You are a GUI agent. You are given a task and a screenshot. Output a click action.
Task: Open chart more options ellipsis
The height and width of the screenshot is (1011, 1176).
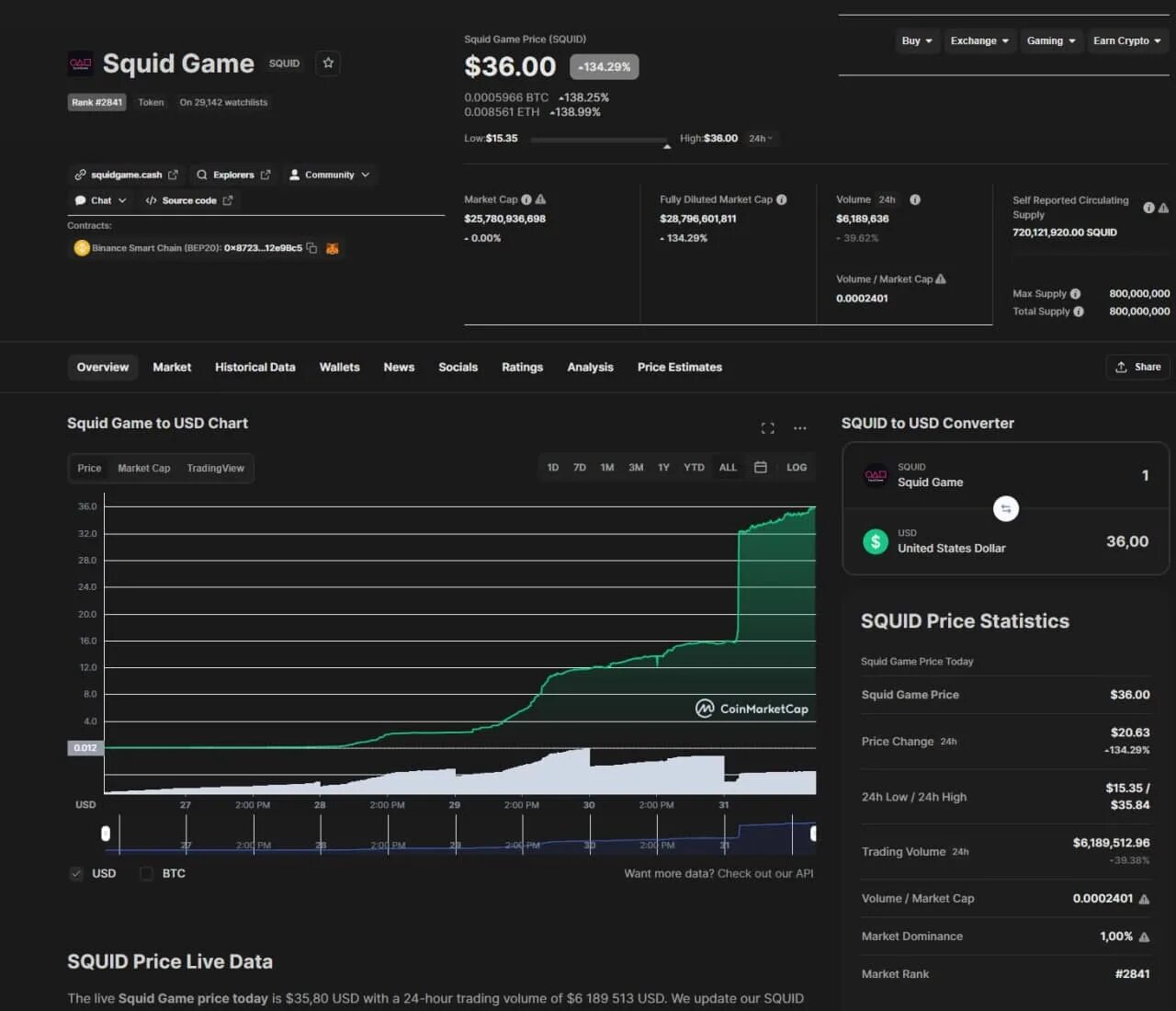(x=800, y=428)
